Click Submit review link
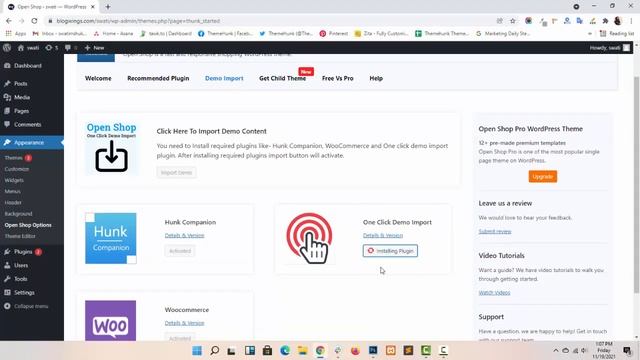 click(x=495, y=231)
